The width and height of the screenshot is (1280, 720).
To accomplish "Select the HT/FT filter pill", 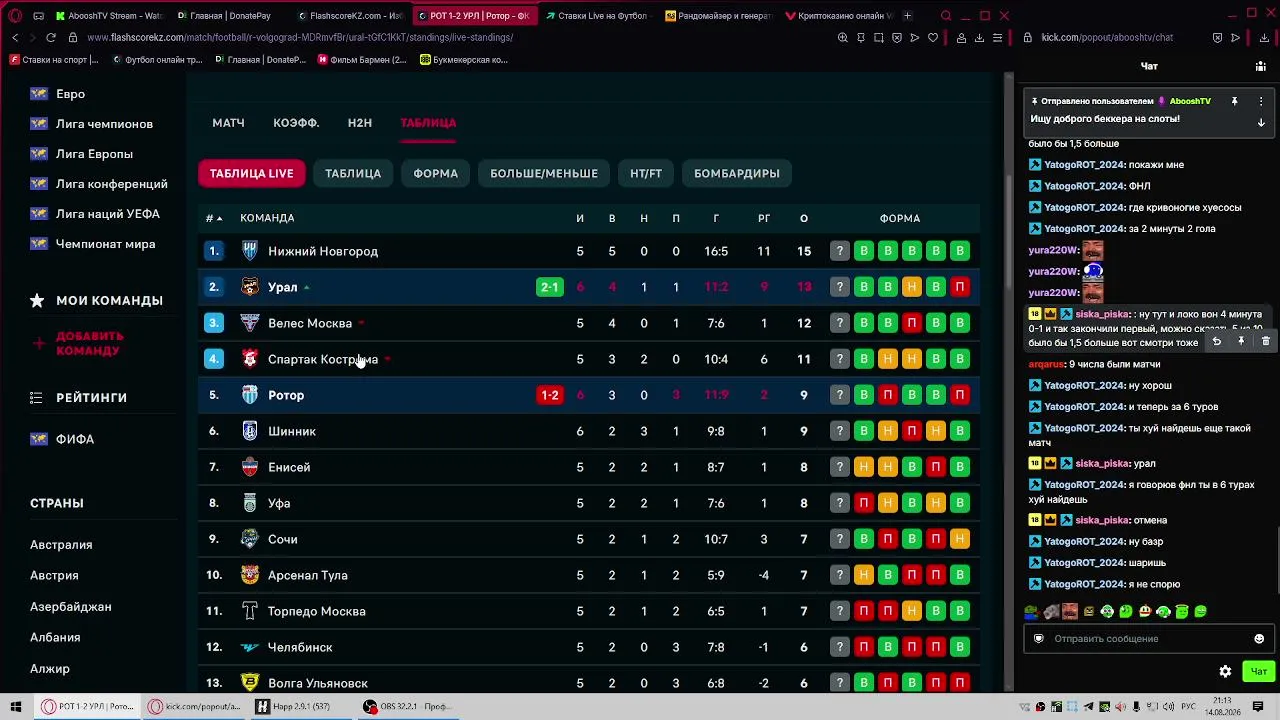I will click(646, 173).
